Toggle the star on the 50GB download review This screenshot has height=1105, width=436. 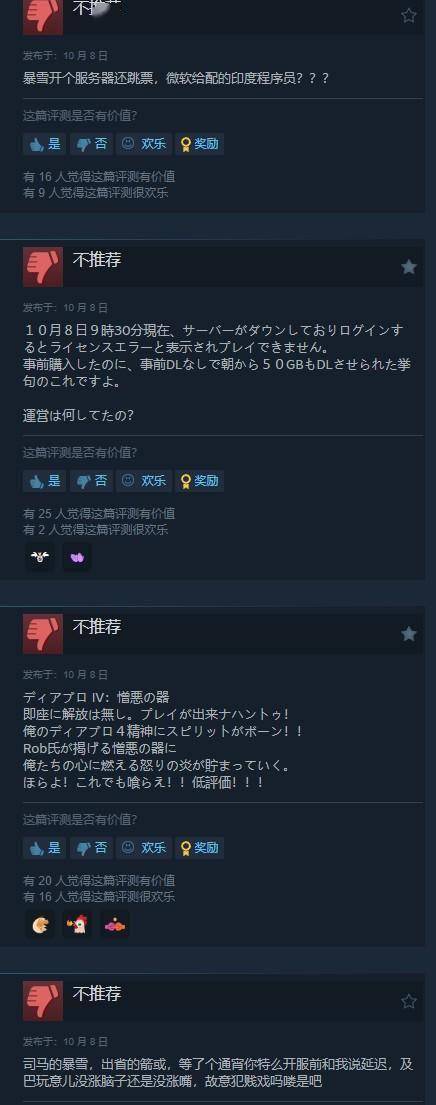409,267
